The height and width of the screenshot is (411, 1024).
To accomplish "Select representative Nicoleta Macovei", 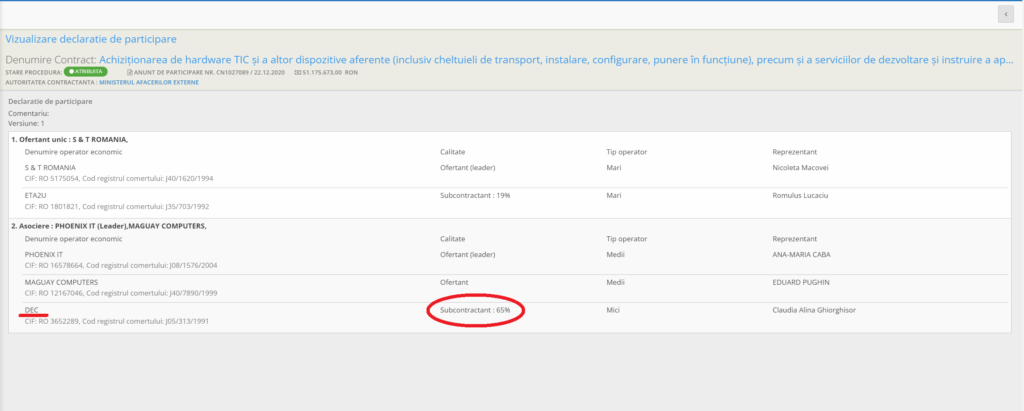I will point(801,167).
